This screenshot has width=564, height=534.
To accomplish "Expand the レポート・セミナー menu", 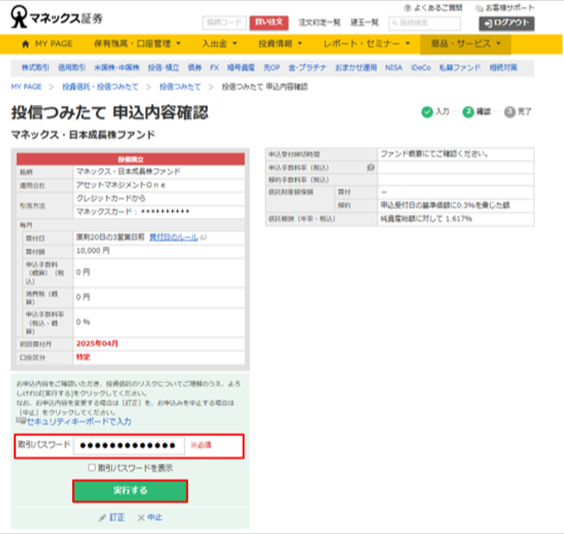I will click(x=367, y=44).
